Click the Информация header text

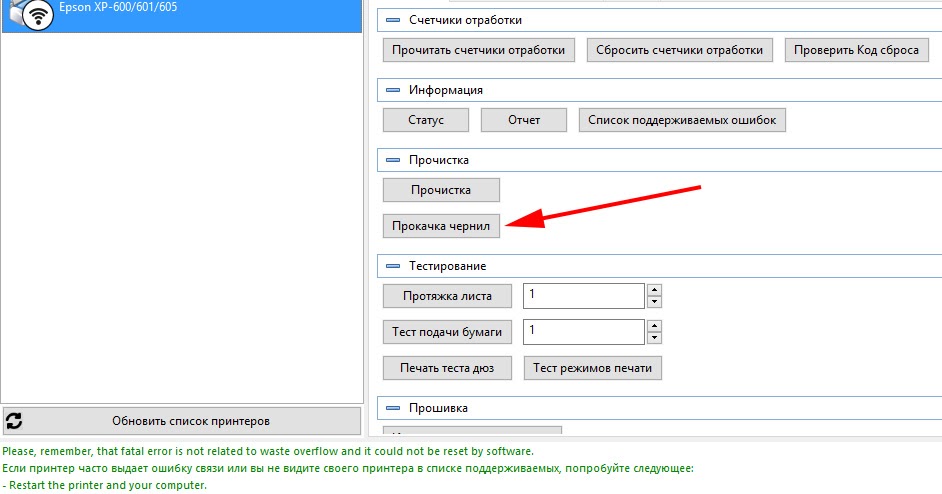[x=446, y=90]
